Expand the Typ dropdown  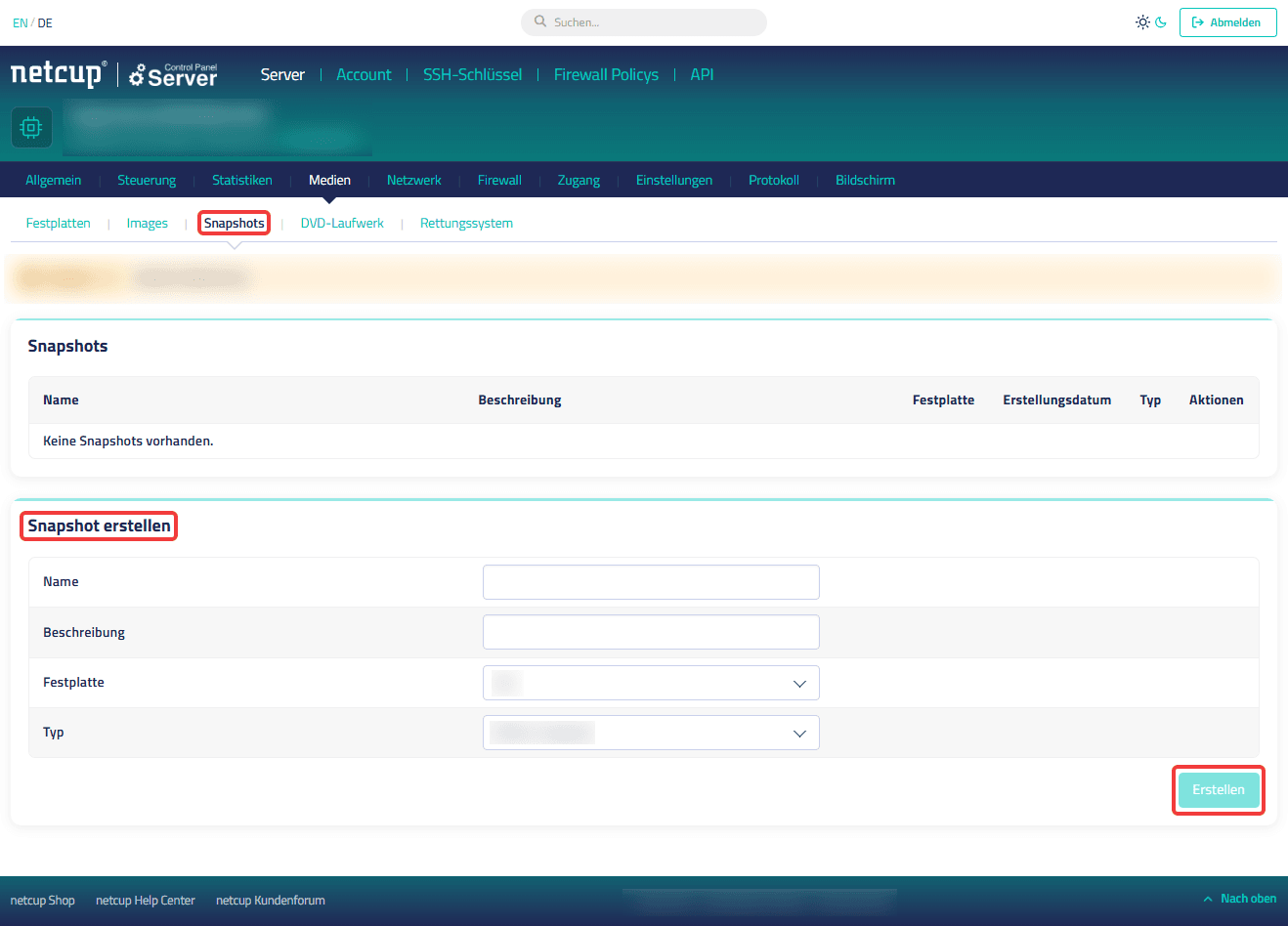[651, 733]
